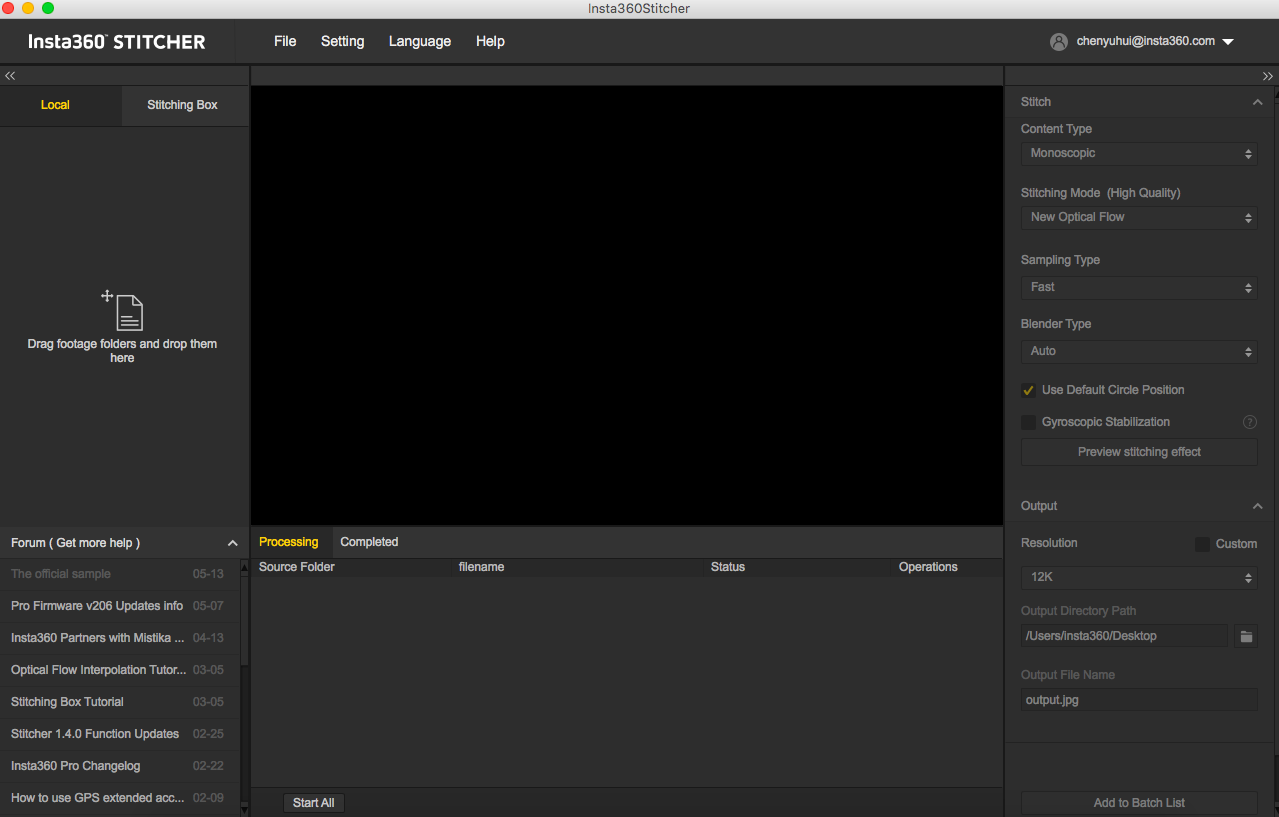Click the filename column header
Image resolution: width=1279 pixels, height=817 pixels.
pyautogui.click(x=481, y=567)
